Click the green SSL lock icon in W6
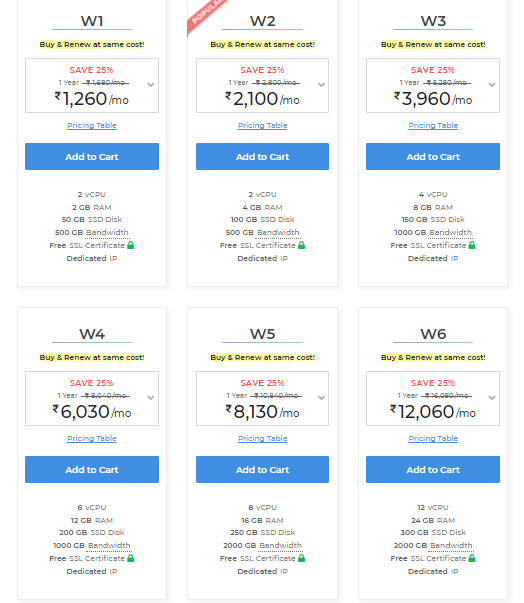Viewport: 524px width, 603px height. pos(472,558)
